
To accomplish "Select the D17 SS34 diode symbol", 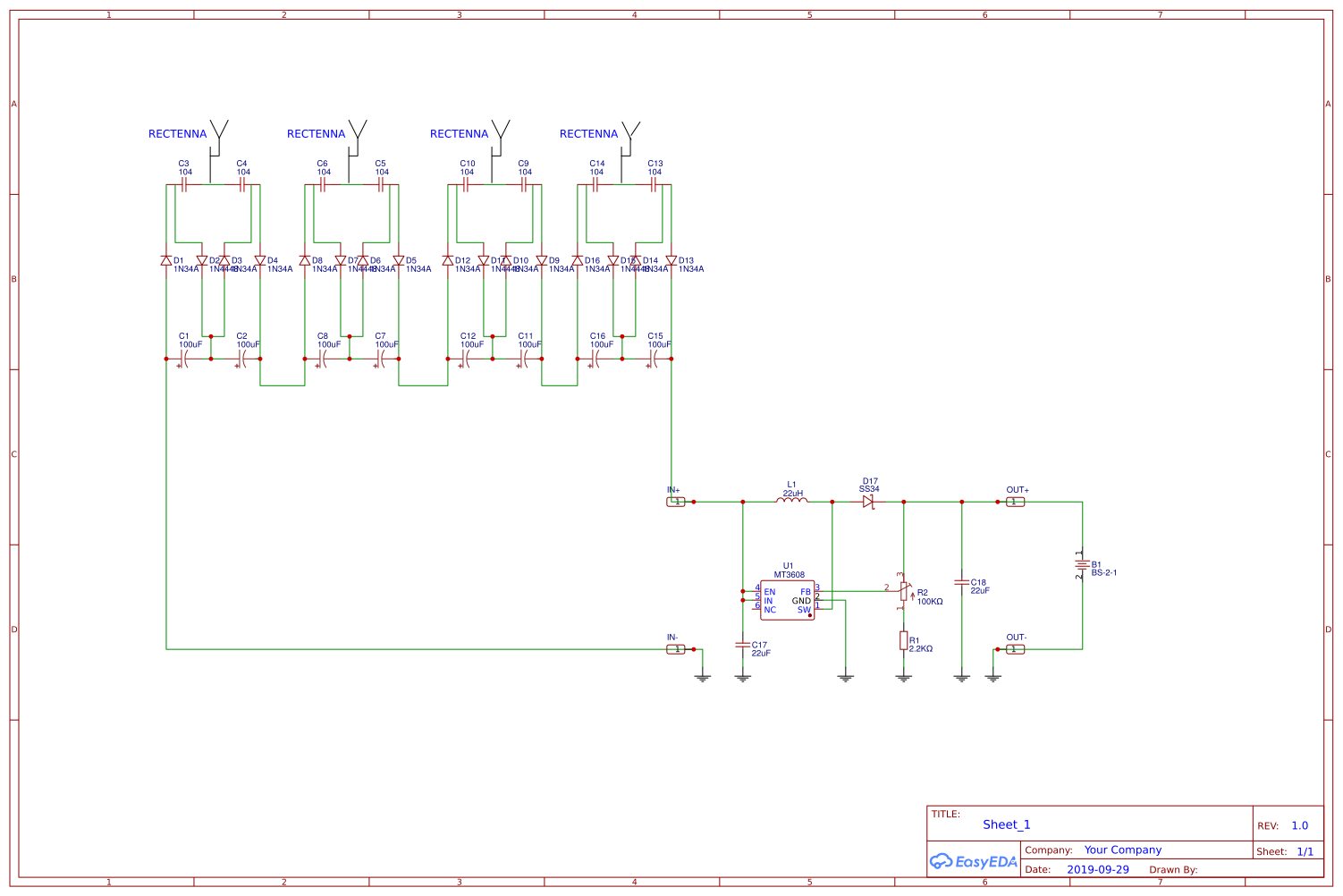I will 868,502.
